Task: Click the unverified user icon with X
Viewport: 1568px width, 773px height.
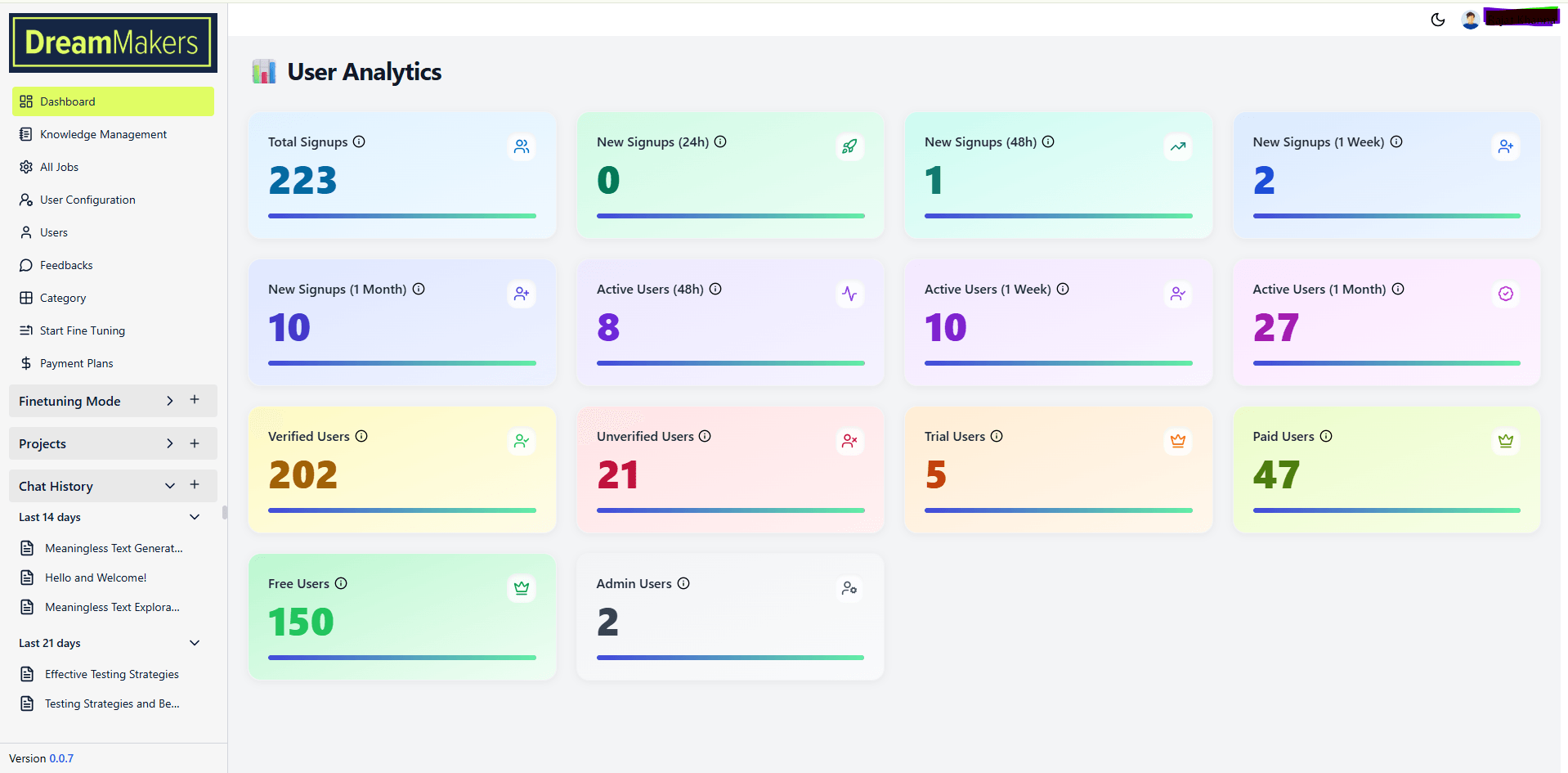Action: [849, 441]
